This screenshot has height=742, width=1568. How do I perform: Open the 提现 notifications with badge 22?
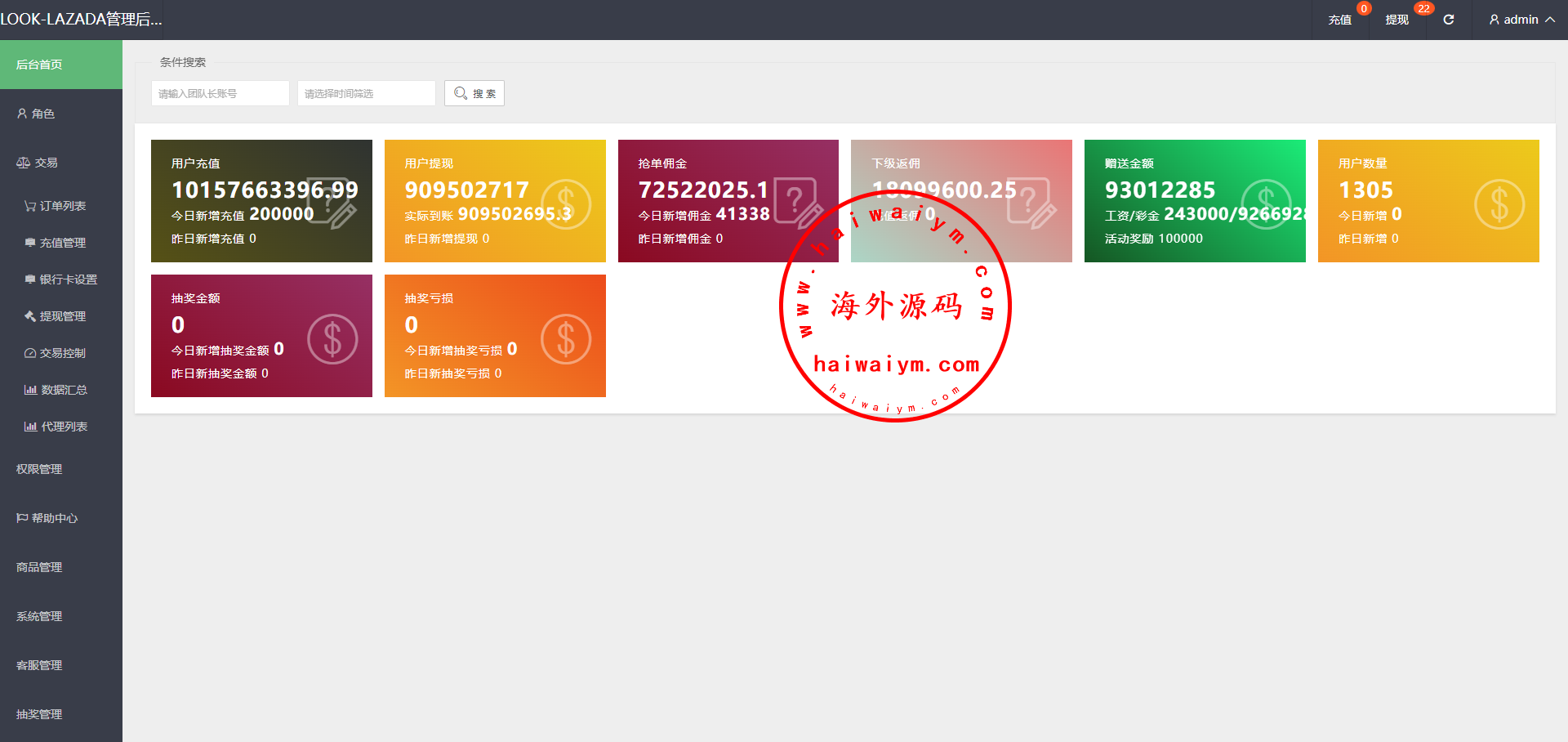[1396, 20]
